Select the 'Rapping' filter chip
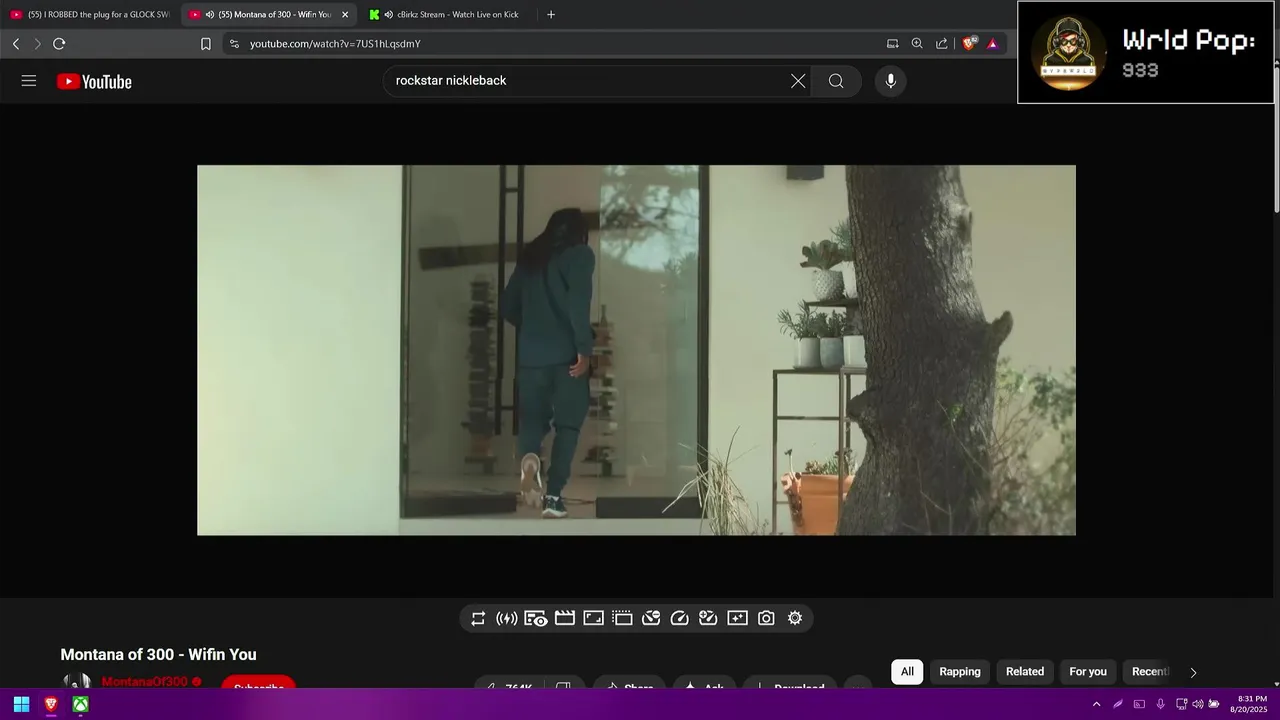This screenshot has width=1280, height=720. (960, 672)
